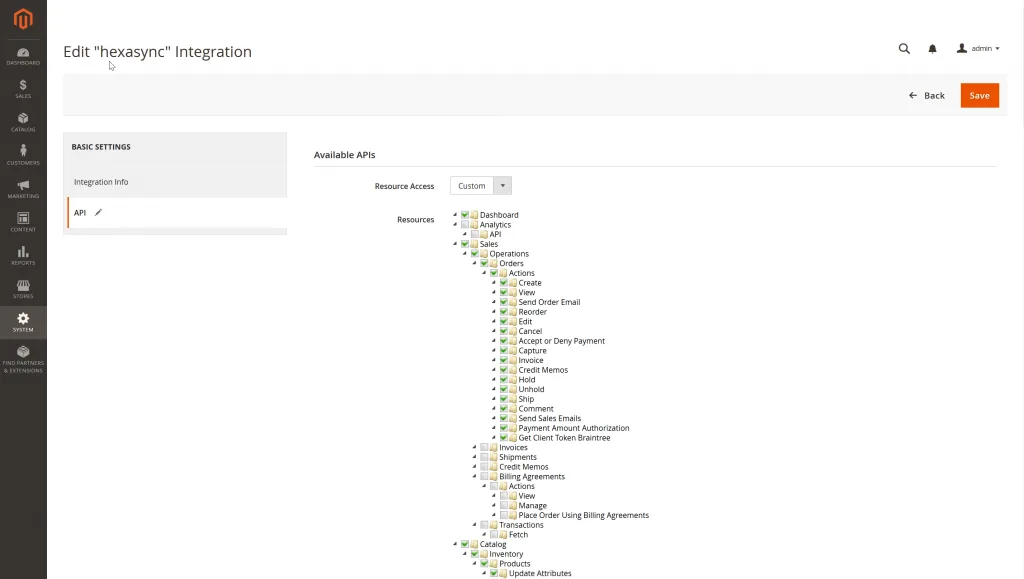Select the Cancel tree item label

(x=530, y=331)
